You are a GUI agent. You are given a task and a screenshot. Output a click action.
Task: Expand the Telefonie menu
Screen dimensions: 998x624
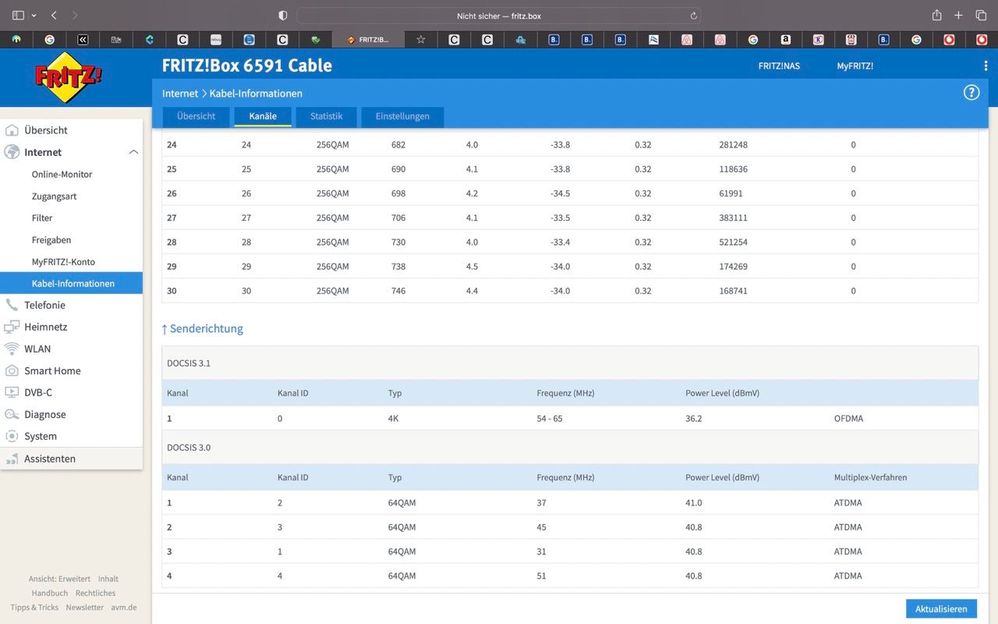(x=45, y=305)
